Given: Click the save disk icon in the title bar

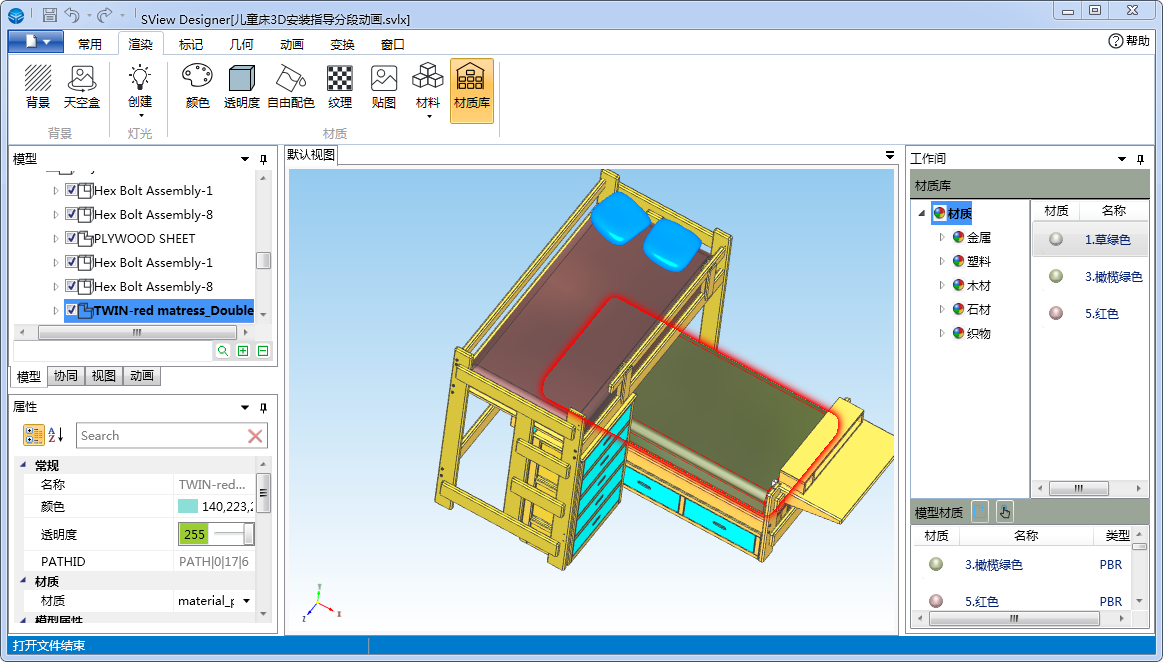Looking at the screenshot, I should click(x=49, y=14).
